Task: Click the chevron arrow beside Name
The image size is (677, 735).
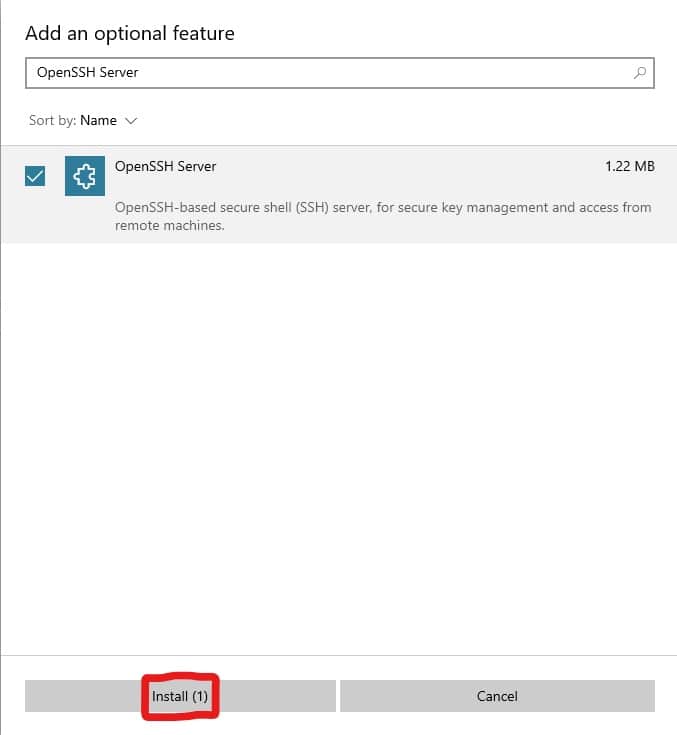Action: click(x=131, y=121)
